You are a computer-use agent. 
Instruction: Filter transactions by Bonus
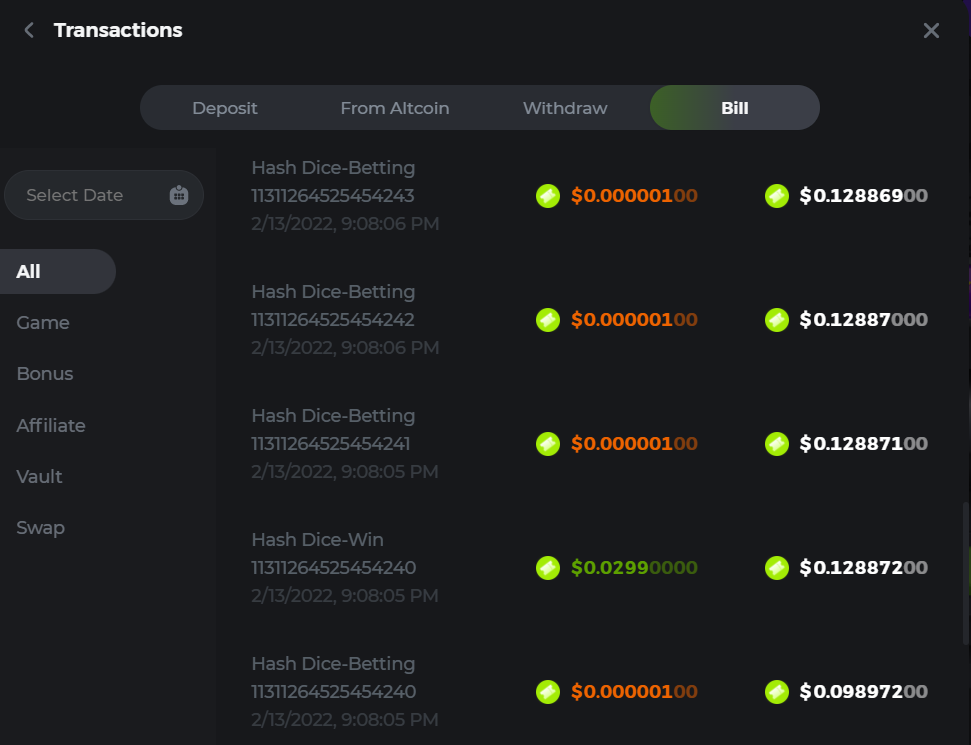coord(45,374)
